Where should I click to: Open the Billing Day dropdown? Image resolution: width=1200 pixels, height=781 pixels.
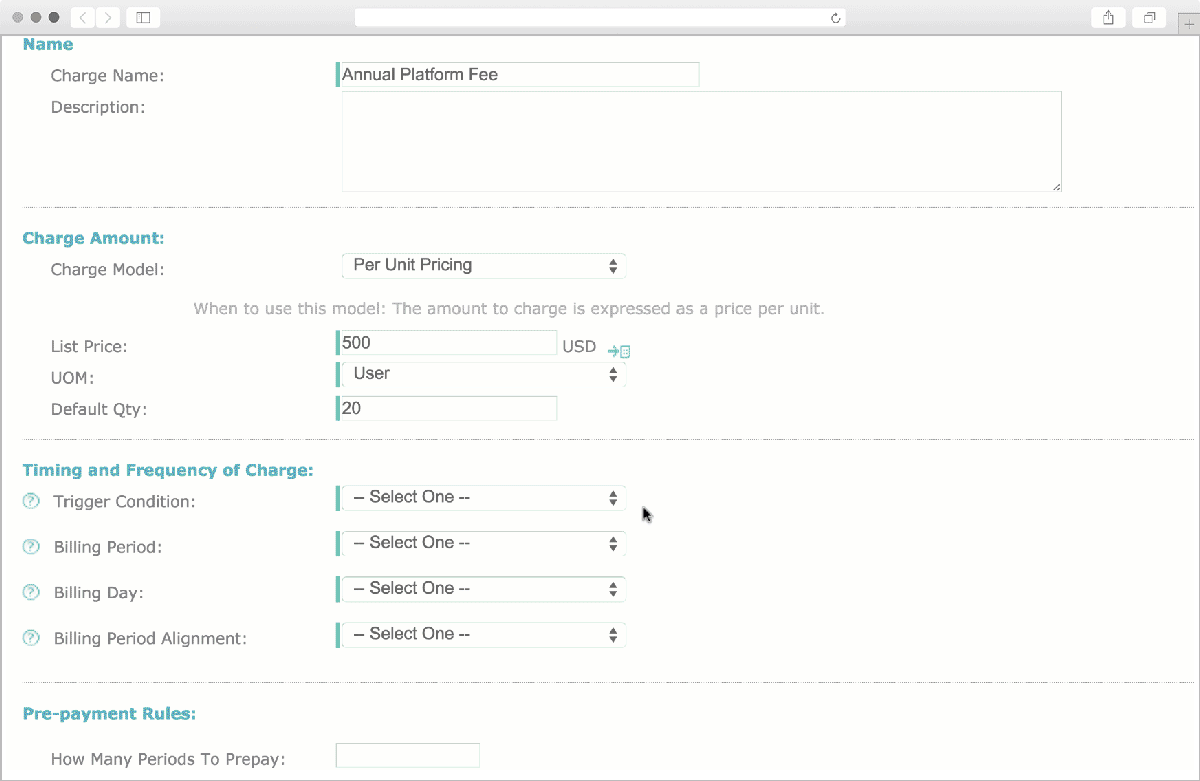[484, 589]
